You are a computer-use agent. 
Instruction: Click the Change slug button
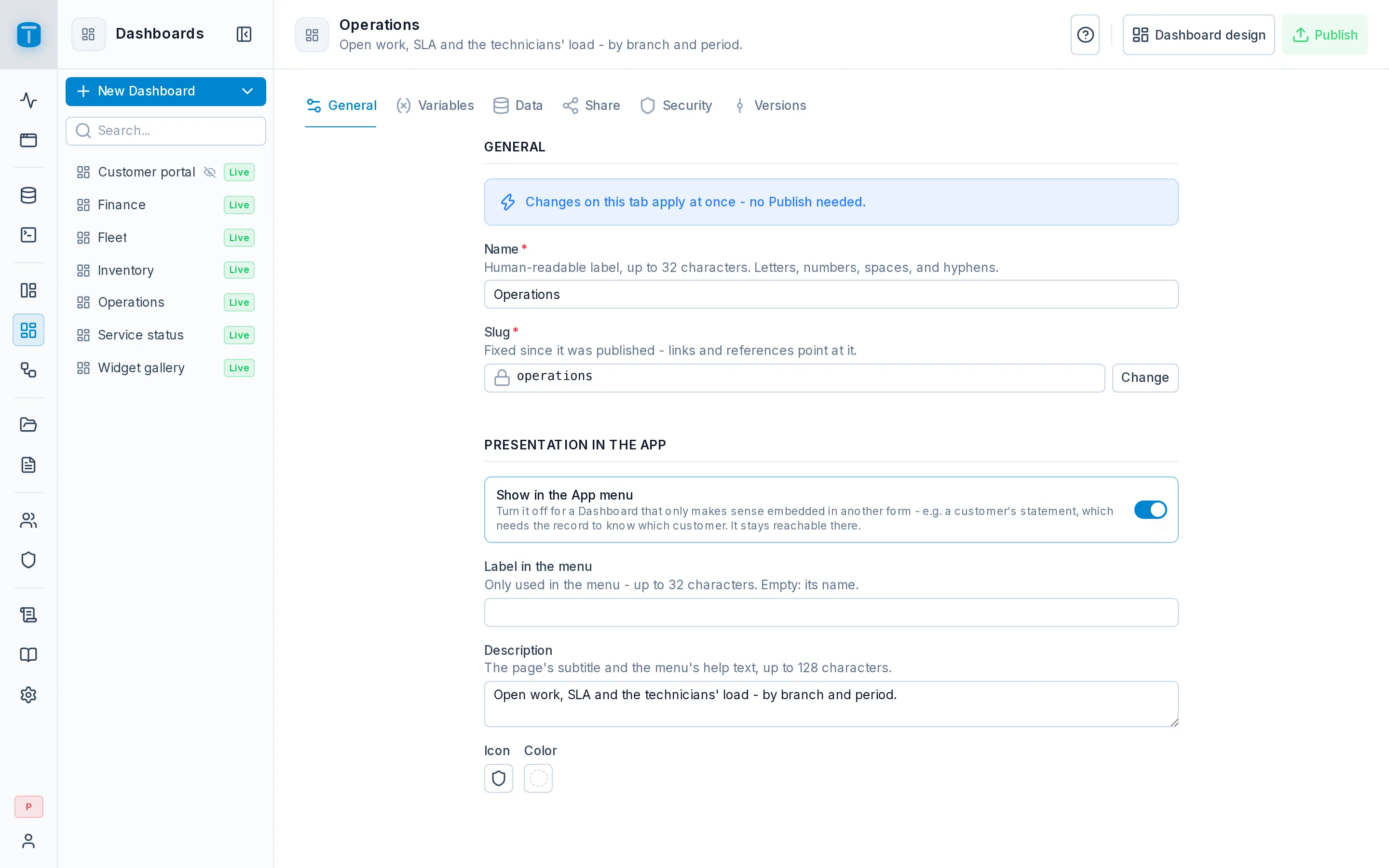click(1145, 378)
